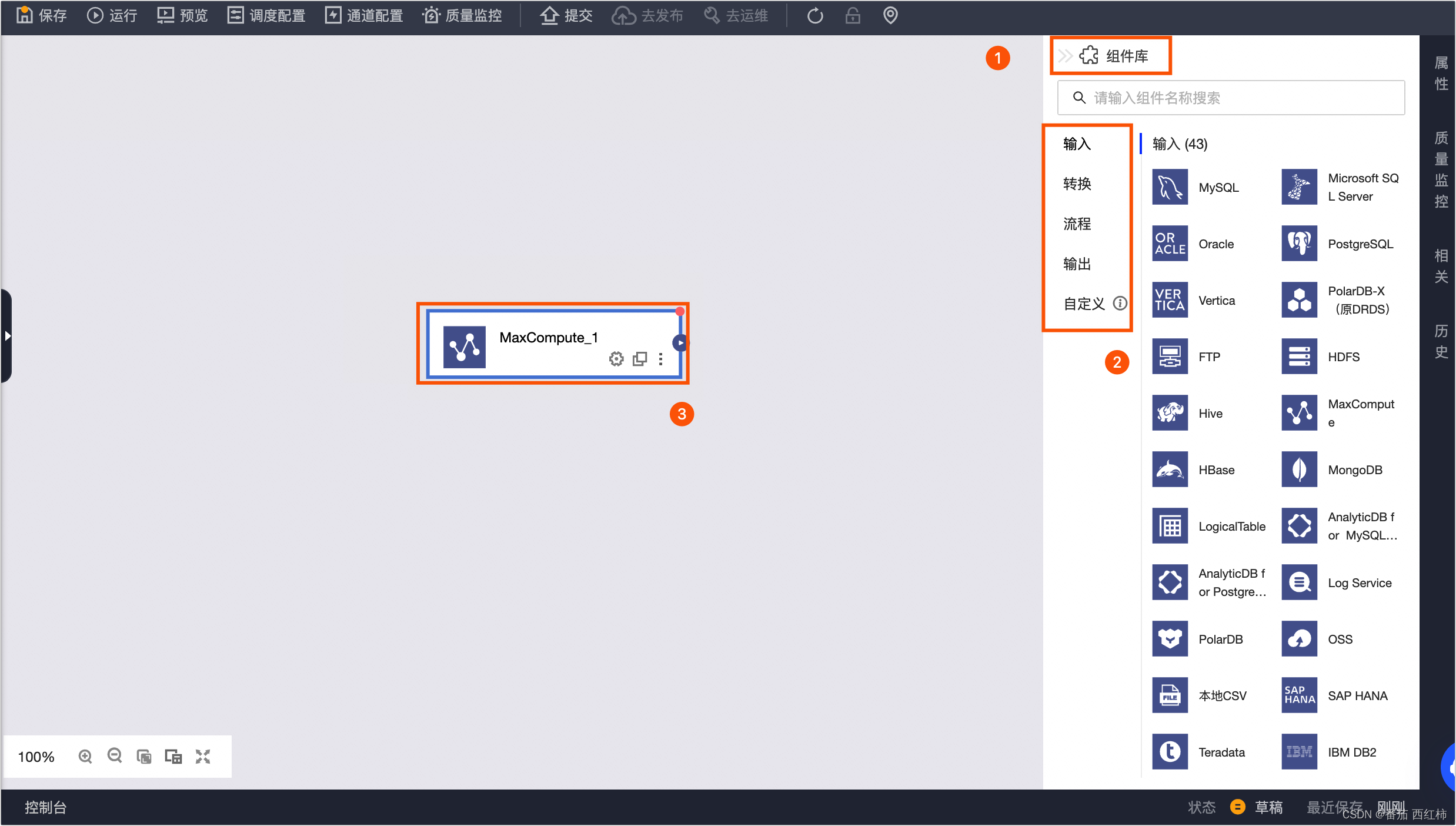Click the MongoDB component icon
1456x826 pixels.
pos(1299,469)
